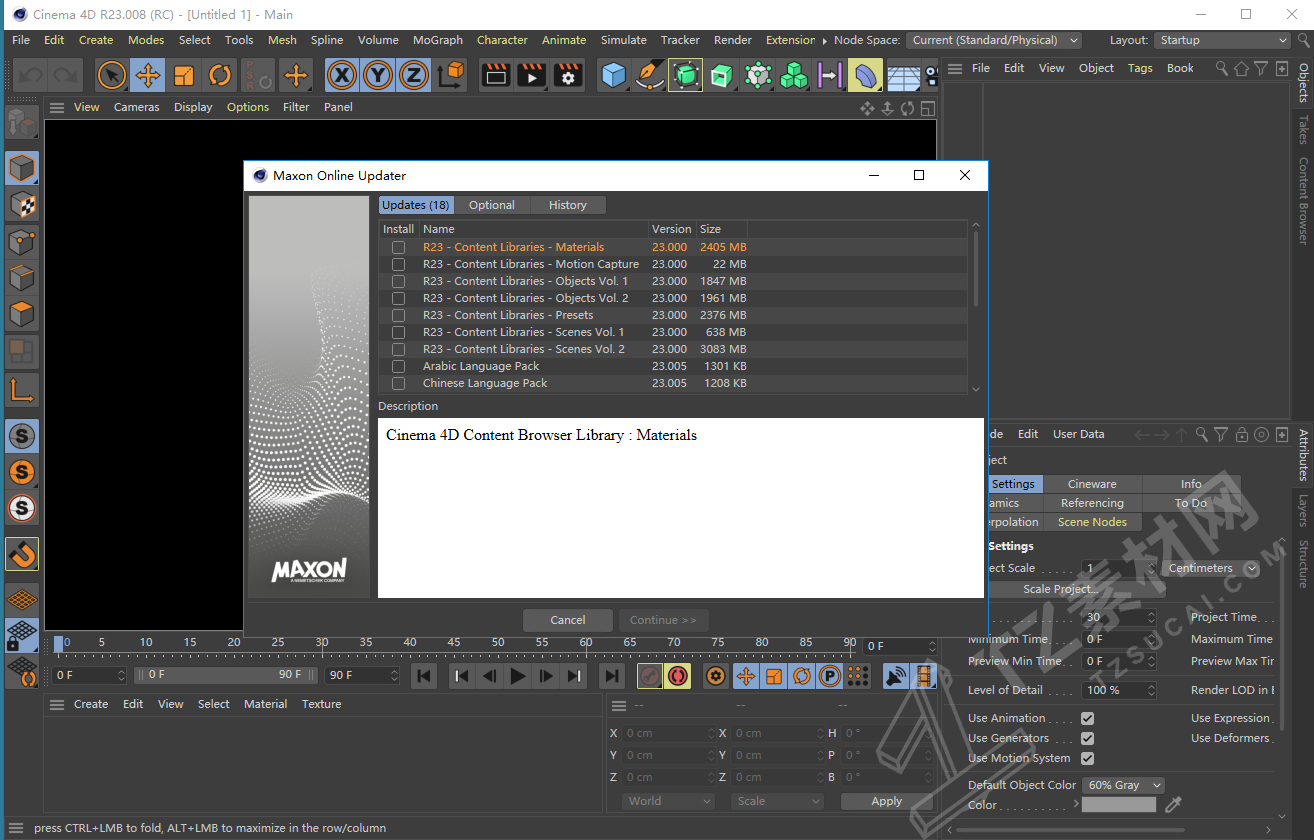This screenshot has height=840, width=1314.
Task: Check the Objects Vol. 2 install box
Action: [398, 298]
